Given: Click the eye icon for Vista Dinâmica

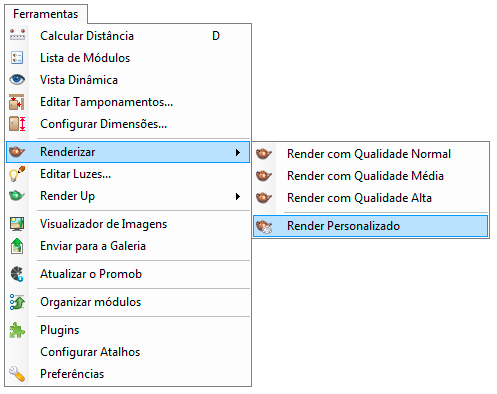Looking at the screenshot, I should coord(17,79).
